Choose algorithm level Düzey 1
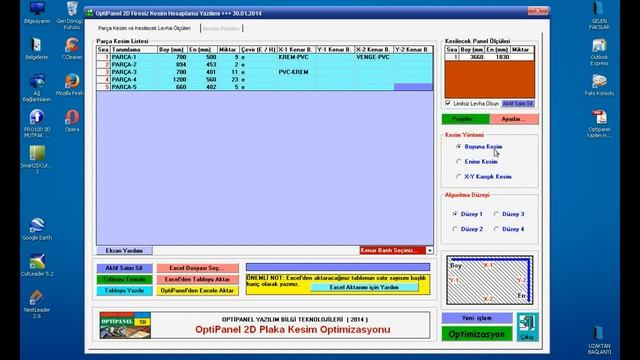This screenshot has height=360, width=640. pyautogui.click(x=455, y=214)
